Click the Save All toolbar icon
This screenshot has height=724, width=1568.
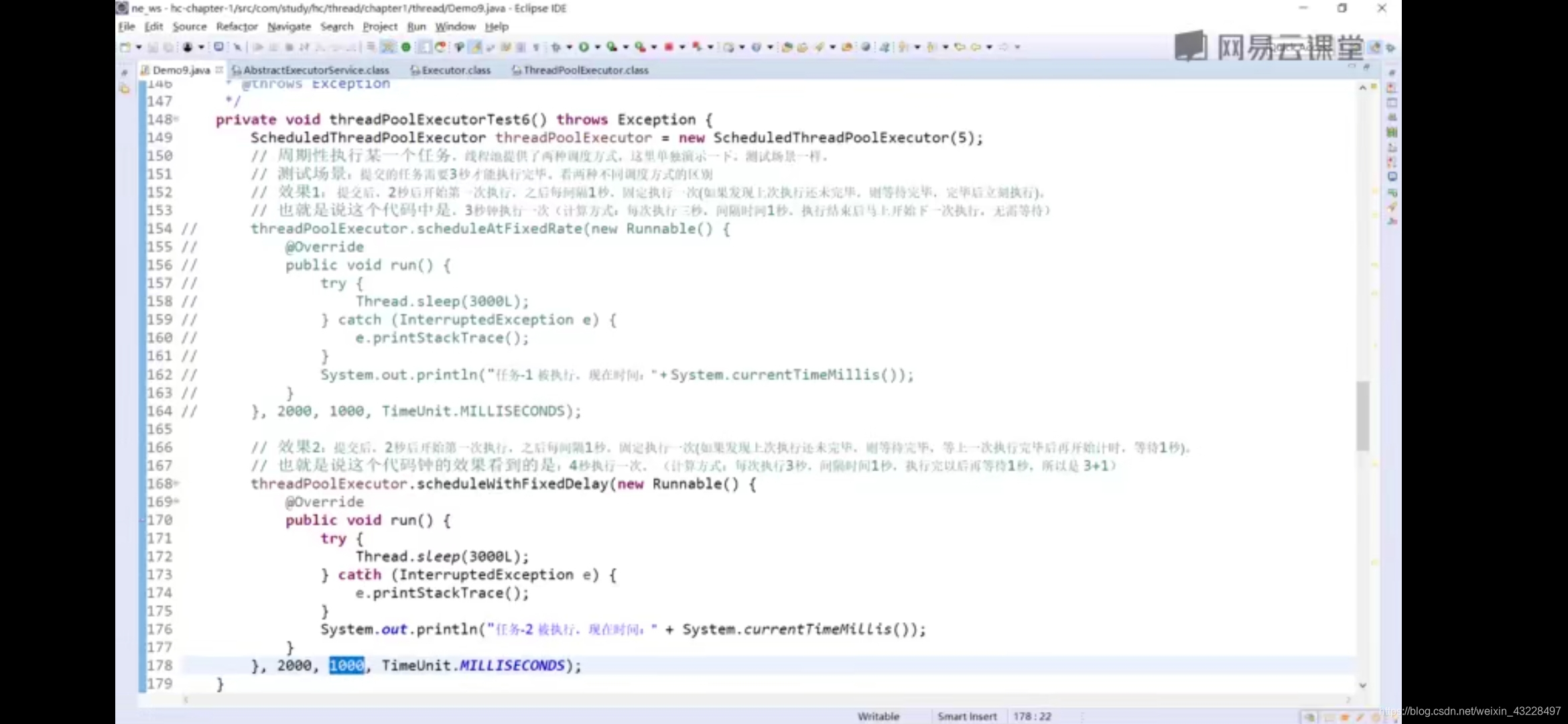coord(168,47)
